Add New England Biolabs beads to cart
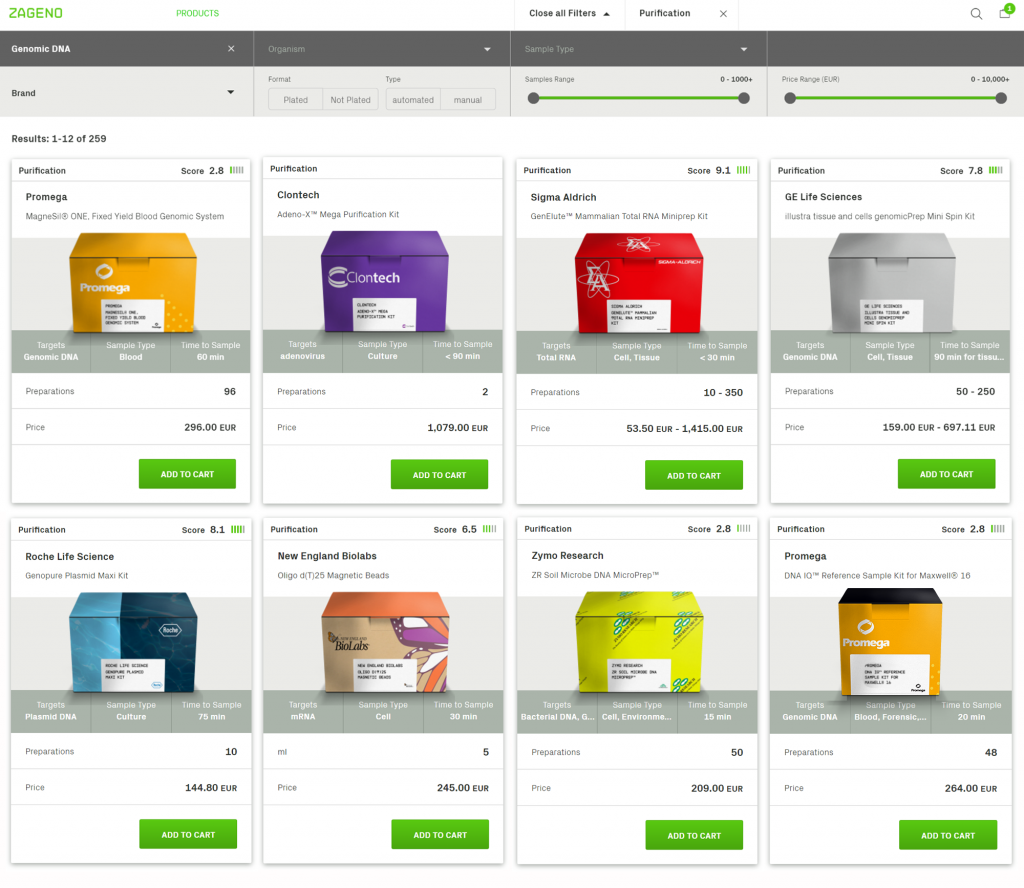Screen dimensions: 1024x888 click(440, 834)
